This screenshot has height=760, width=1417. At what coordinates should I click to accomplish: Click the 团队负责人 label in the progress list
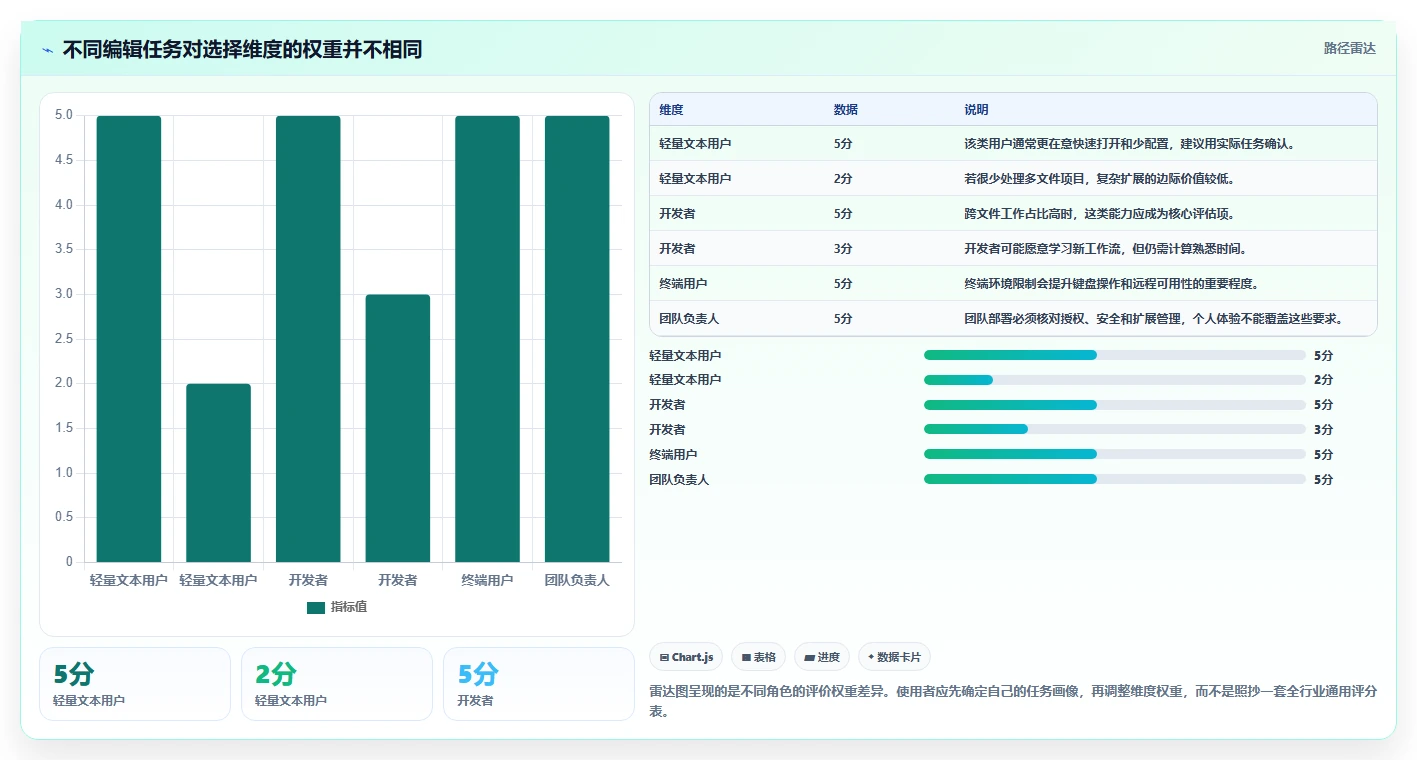point(679,479)
